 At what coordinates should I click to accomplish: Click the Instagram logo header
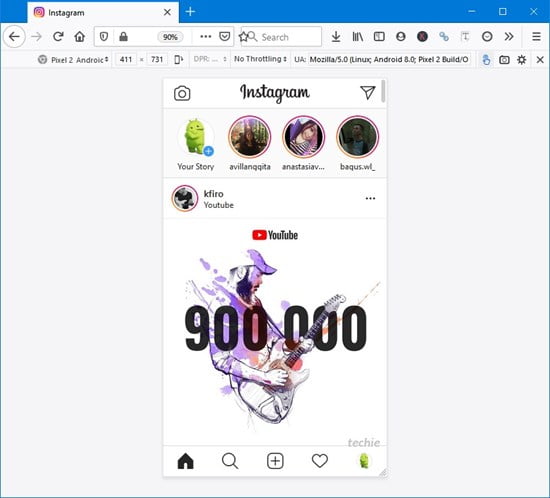tap(275, 93)
